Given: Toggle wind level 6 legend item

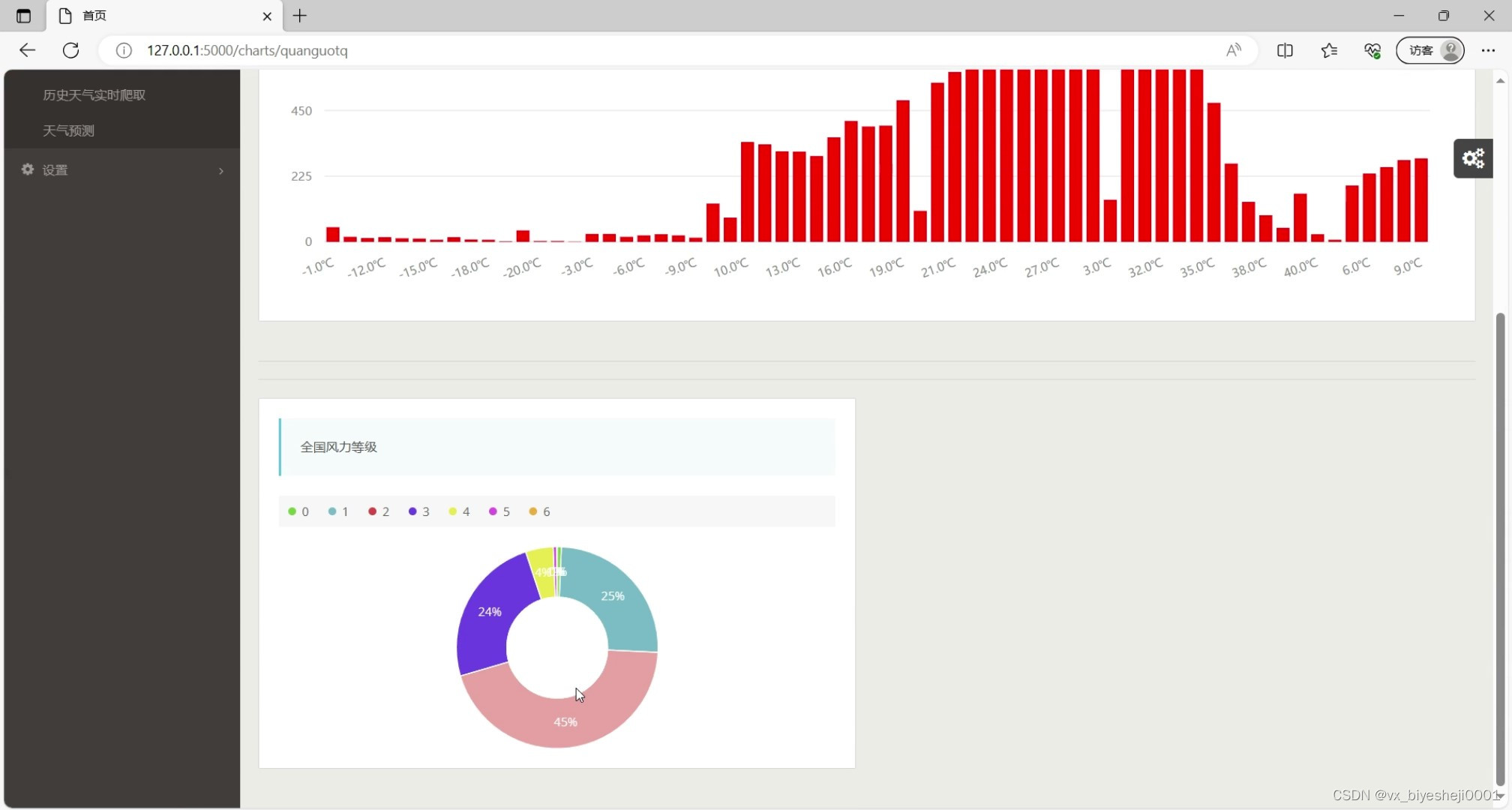Looking at the screenshot, I should [x=539, y=511].
